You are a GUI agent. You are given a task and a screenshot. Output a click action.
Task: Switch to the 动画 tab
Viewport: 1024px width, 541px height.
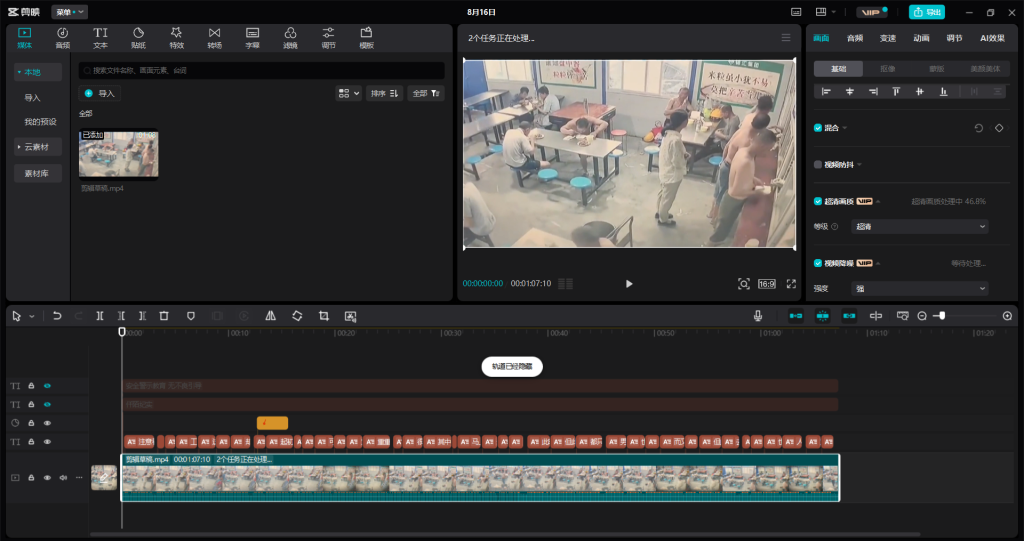tap(921, 38)
